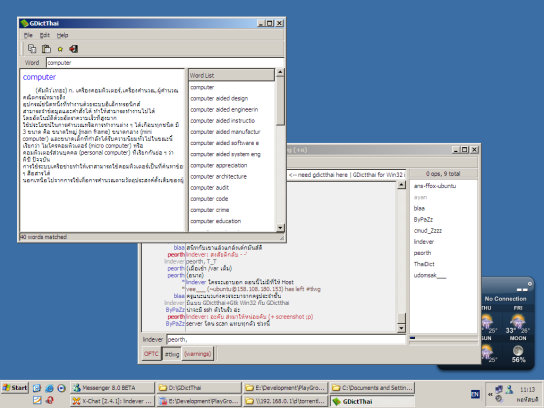Click the GDictThai taskbar button

(372, 401)
